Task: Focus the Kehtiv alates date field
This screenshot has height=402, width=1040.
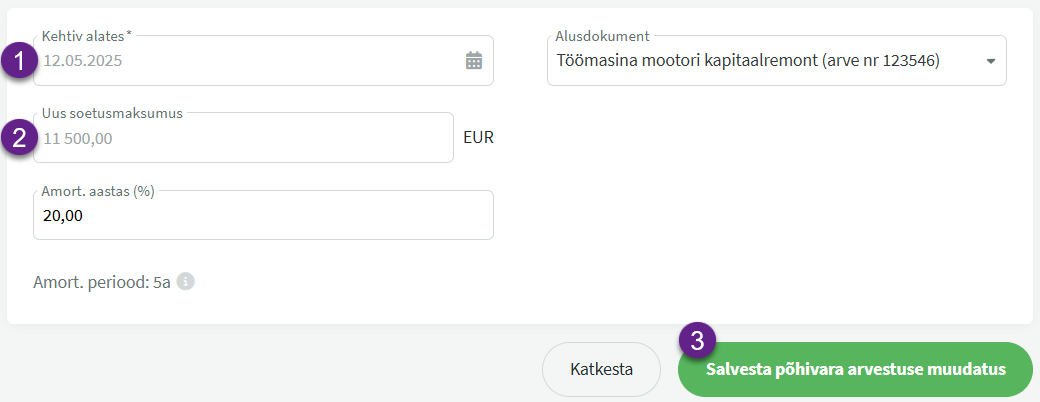Action: point(263,60)
